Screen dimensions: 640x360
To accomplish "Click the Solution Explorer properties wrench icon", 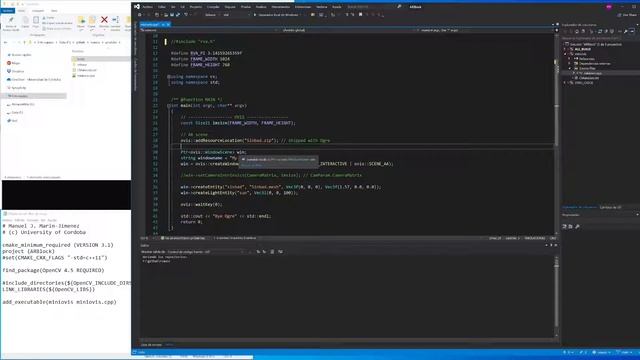I will tap(625, 31).
